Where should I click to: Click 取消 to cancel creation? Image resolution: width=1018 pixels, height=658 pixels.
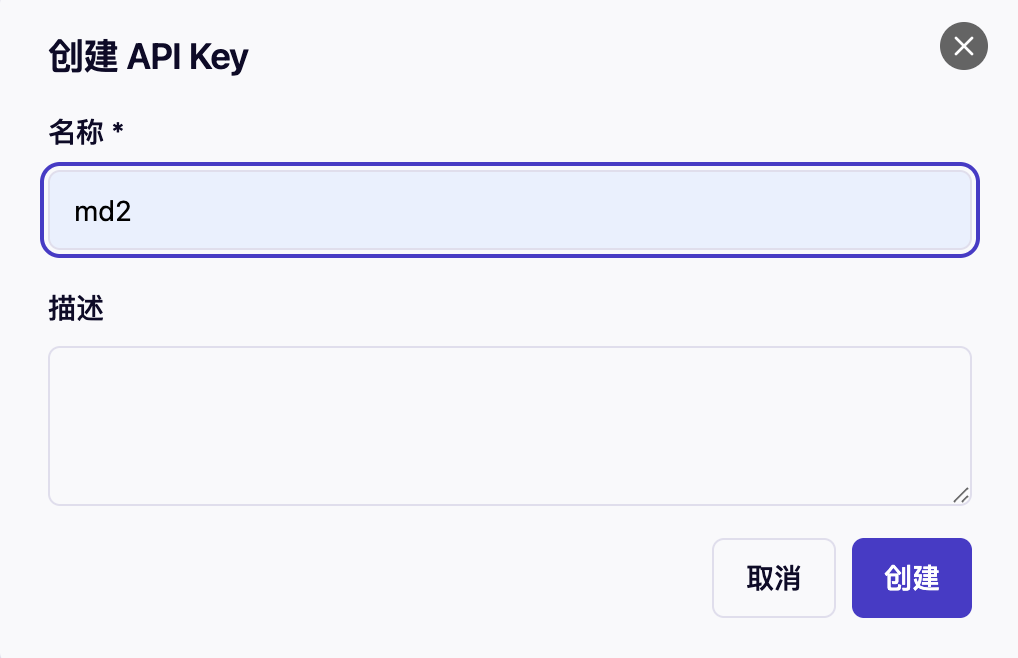coord(773,578)
